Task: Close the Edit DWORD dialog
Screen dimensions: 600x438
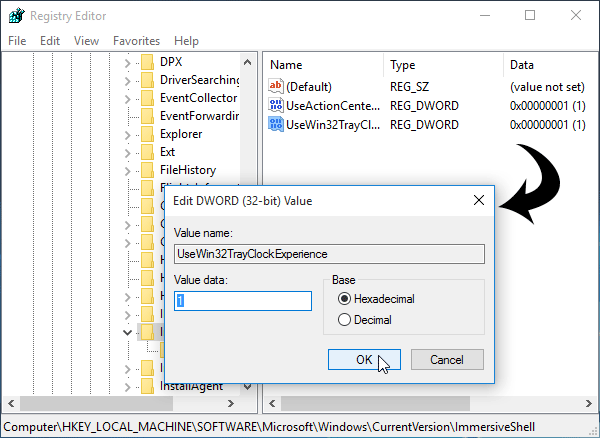Action: pyautogui.click(x=479, y=200)
